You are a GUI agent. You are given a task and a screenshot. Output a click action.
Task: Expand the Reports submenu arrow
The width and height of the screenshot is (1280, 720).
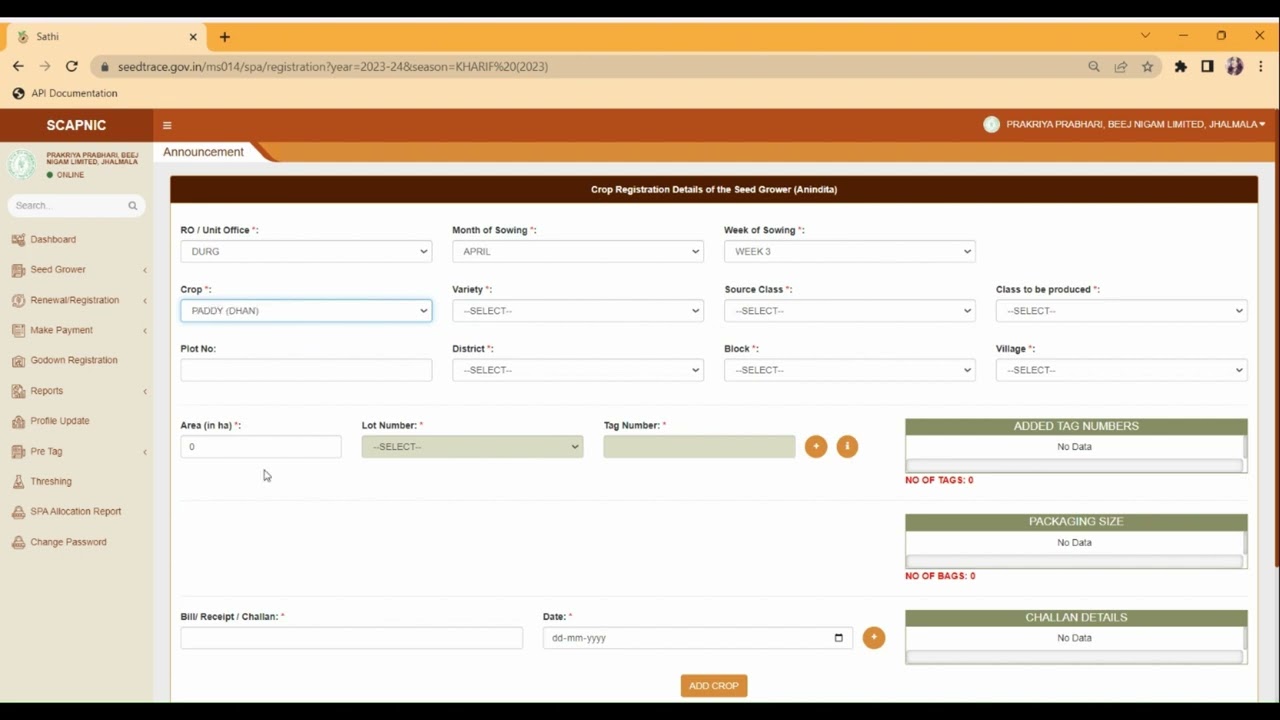[x=145, y=391]
